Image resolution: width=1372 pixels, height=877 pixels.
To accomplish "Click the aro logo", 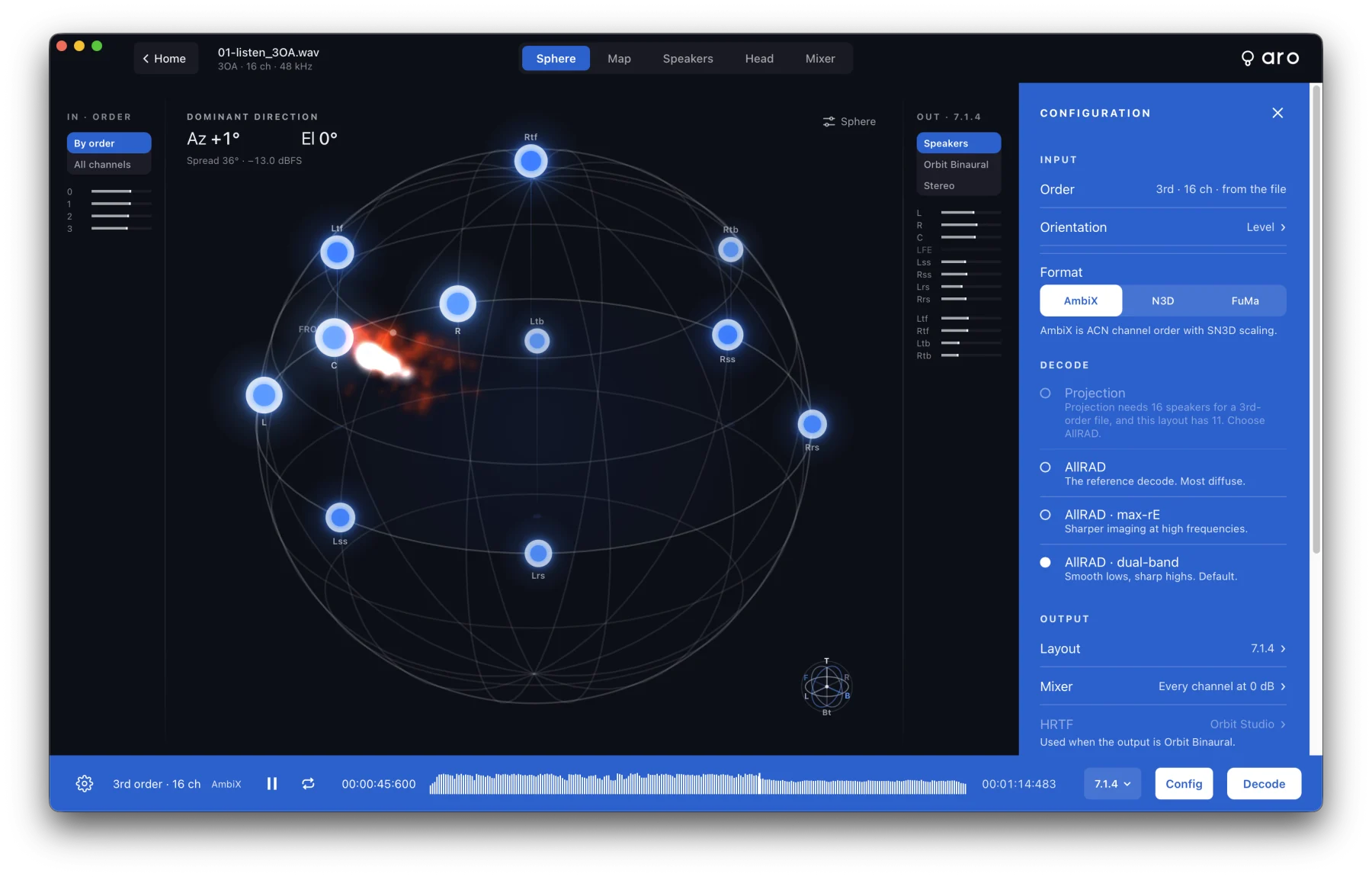I will pyautogui.click(x=1270, y=58).
